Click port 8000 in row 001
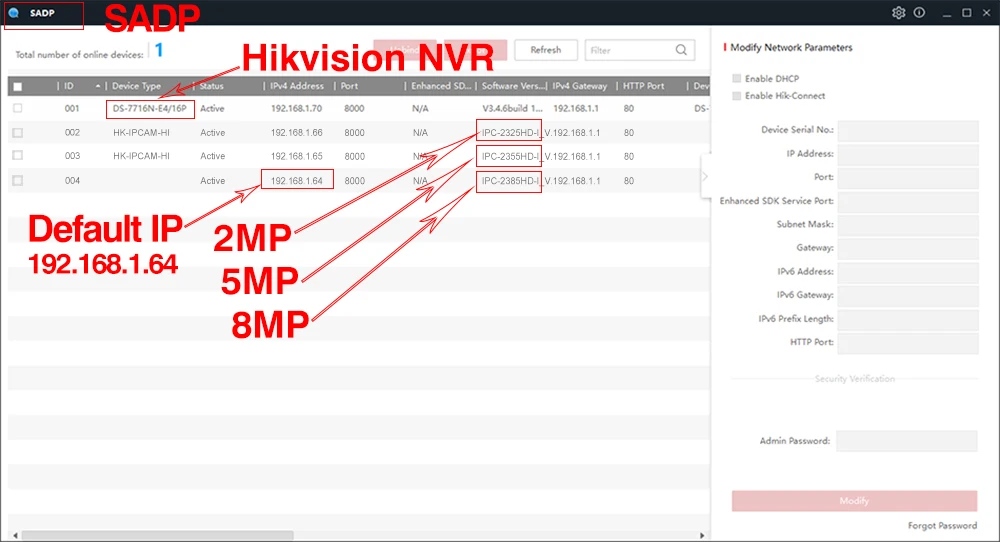 click(x=355, y=108)
